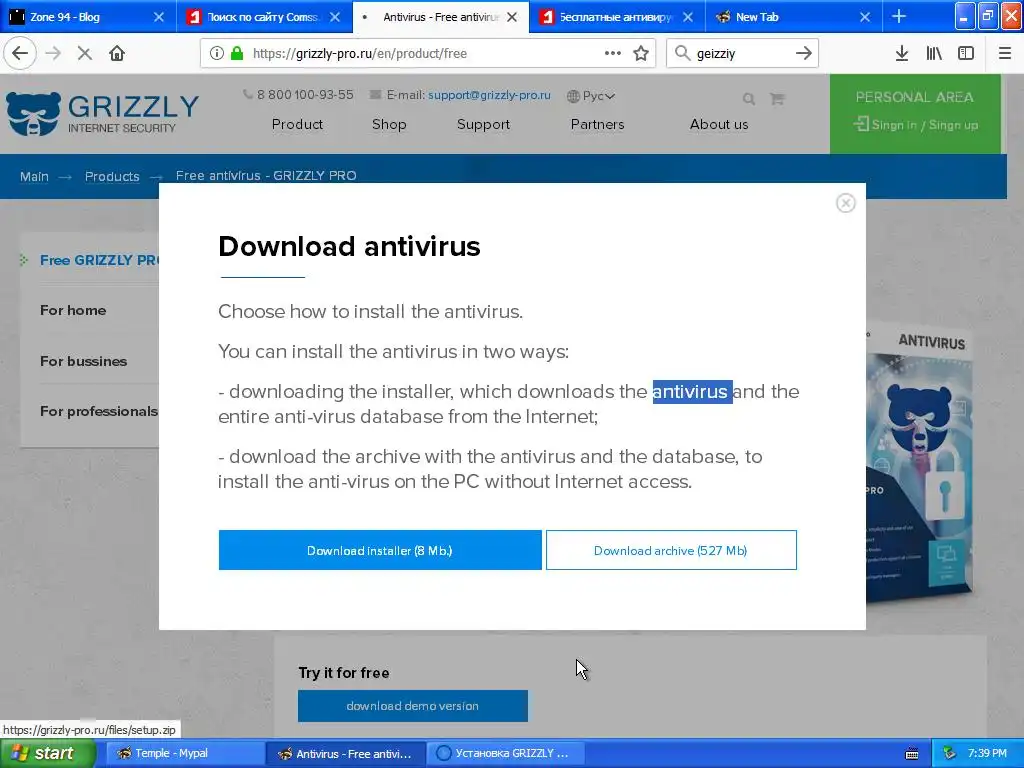
Task: Switch to Поиск по сайту Comss tab
Action: (x=264, y=17)
